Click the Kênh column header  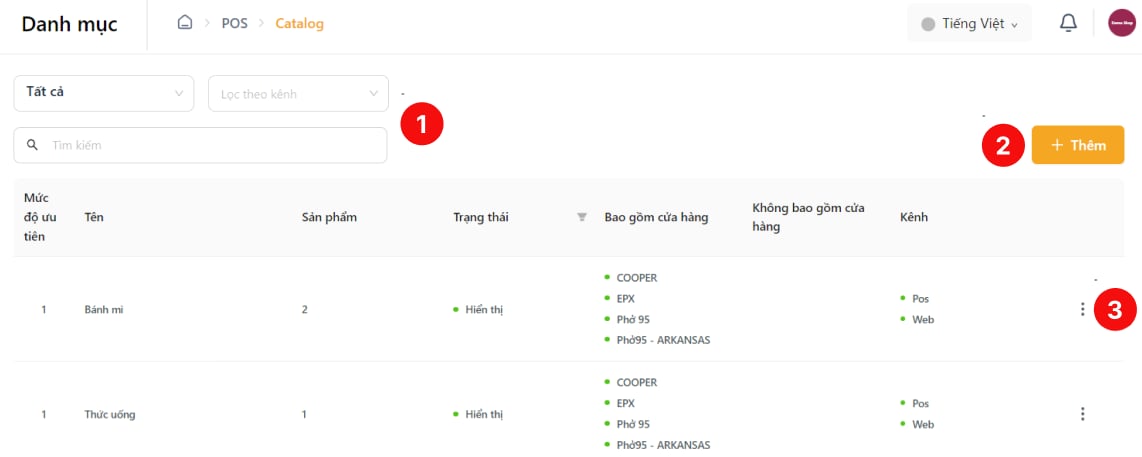click(914, 217)
